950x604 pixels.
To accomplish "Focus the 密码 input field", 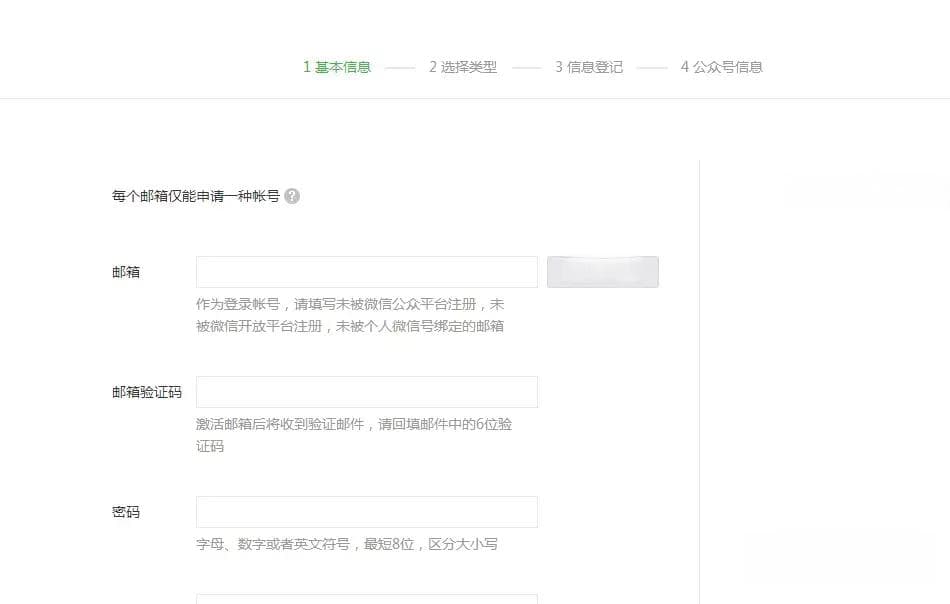I will click(x=367, y=512).
